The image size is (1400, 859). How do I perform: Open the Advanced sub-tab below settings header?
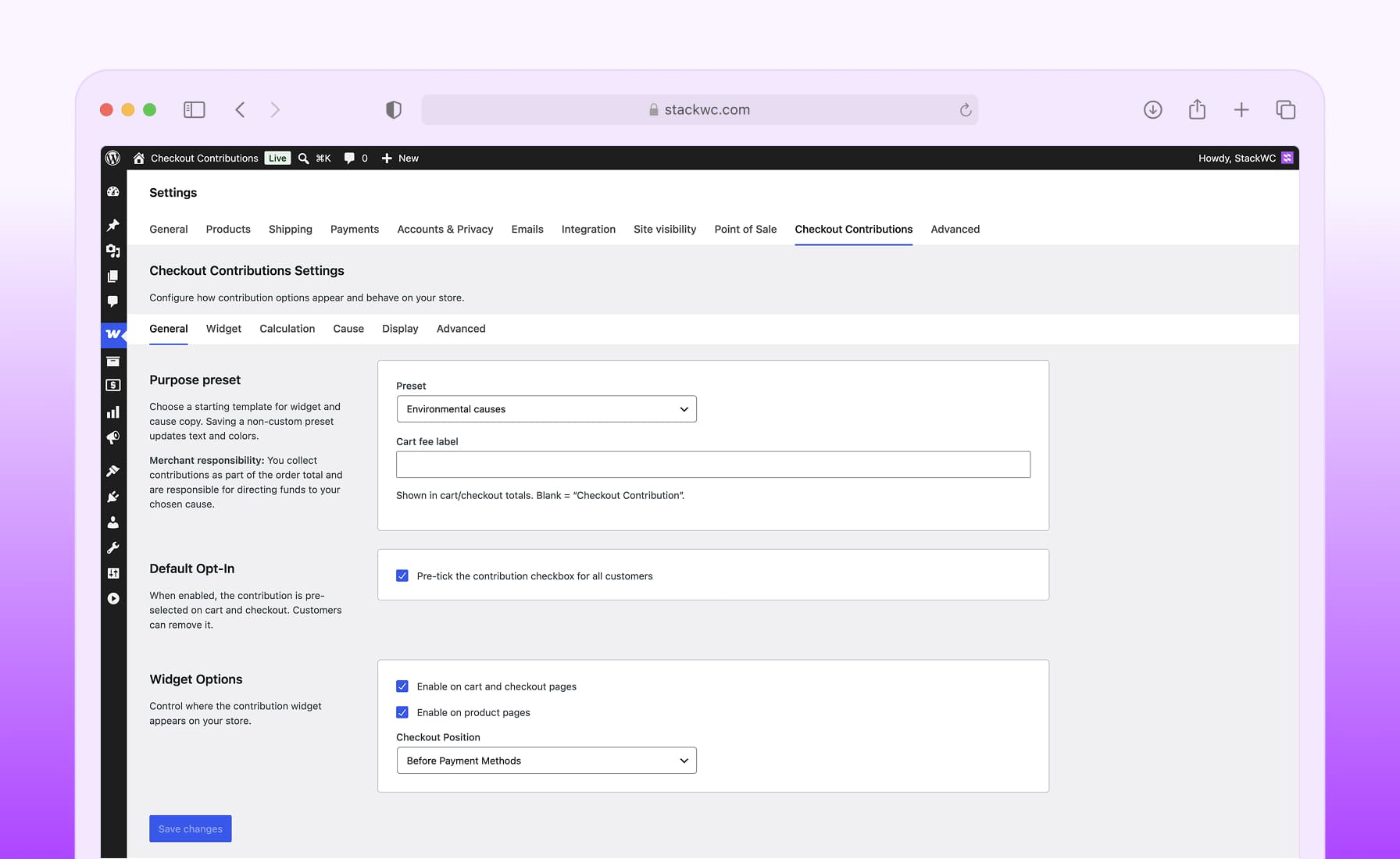[x=461, y=329]
